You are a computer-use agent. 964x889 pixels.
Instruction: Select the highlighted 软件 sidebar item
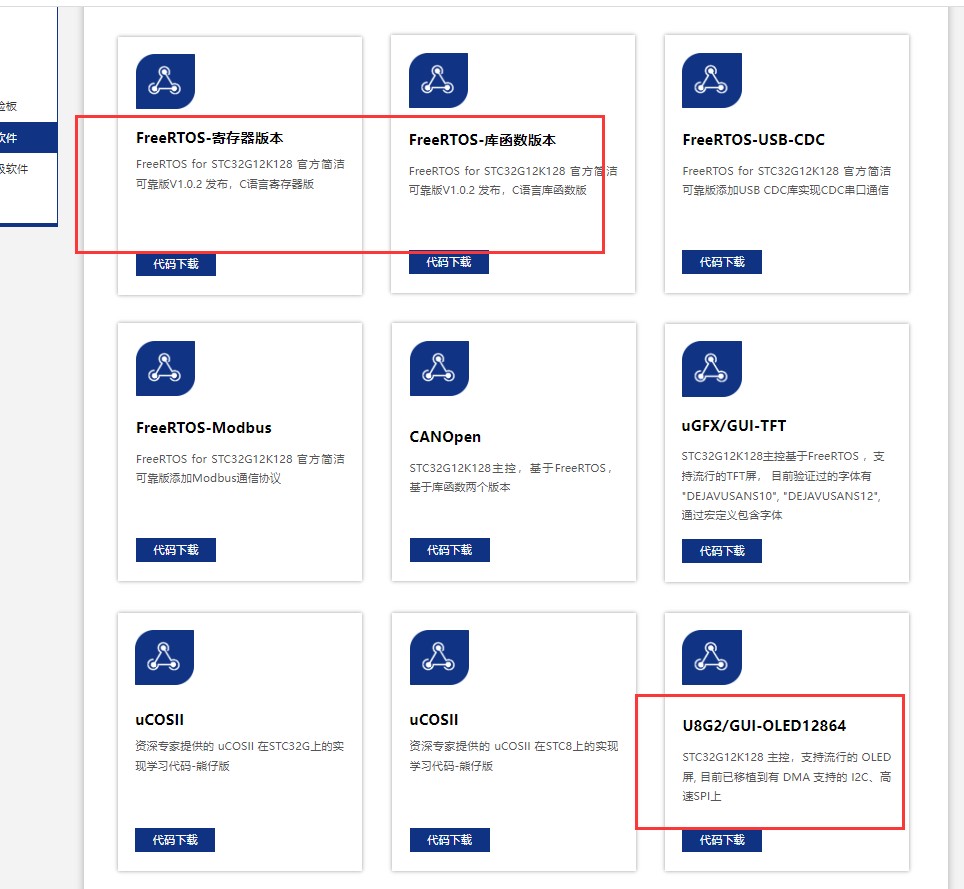tap(28, 138)
